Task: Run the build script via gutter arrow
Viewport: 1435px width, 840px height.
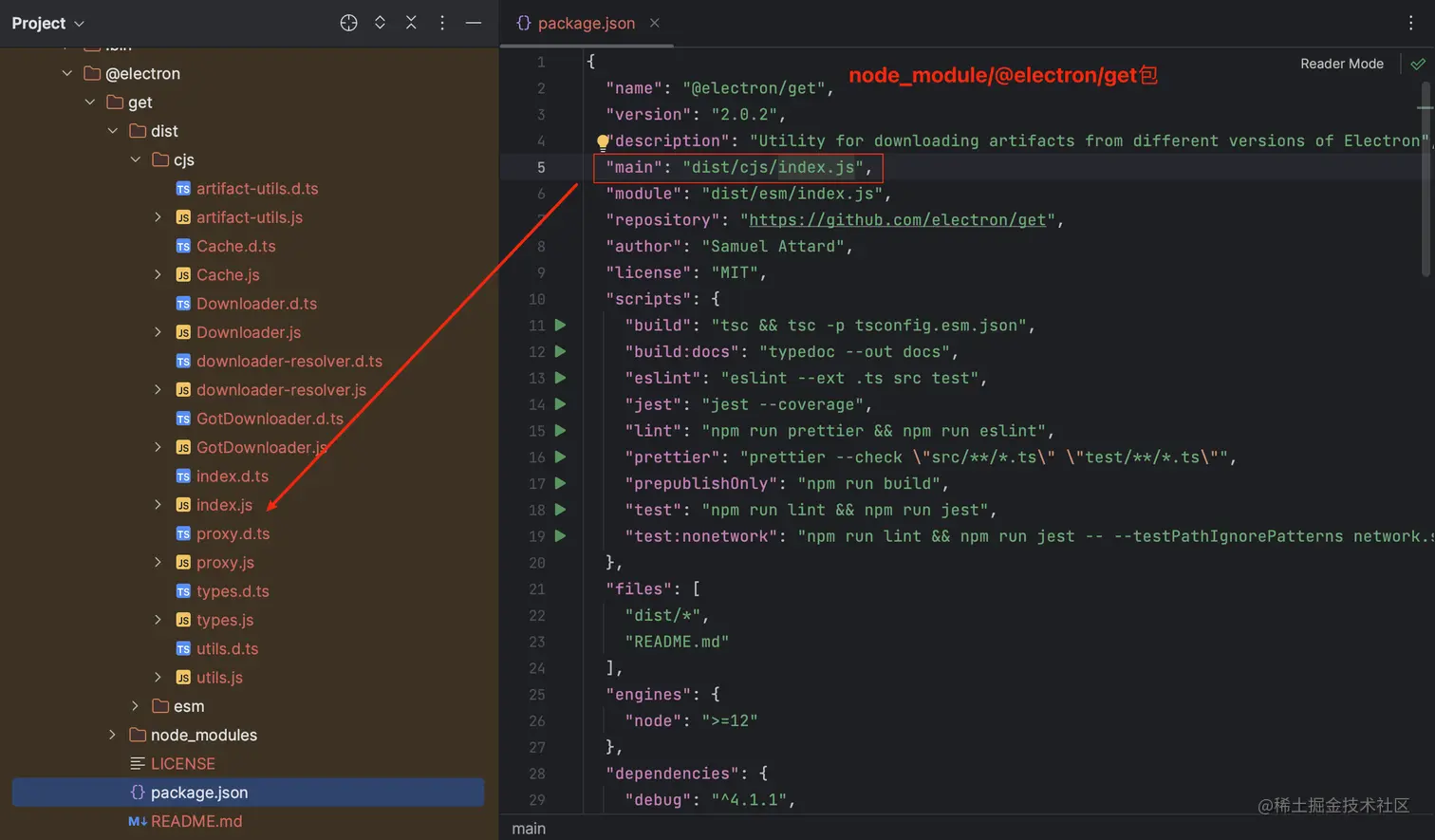Action: click(560, 325)
